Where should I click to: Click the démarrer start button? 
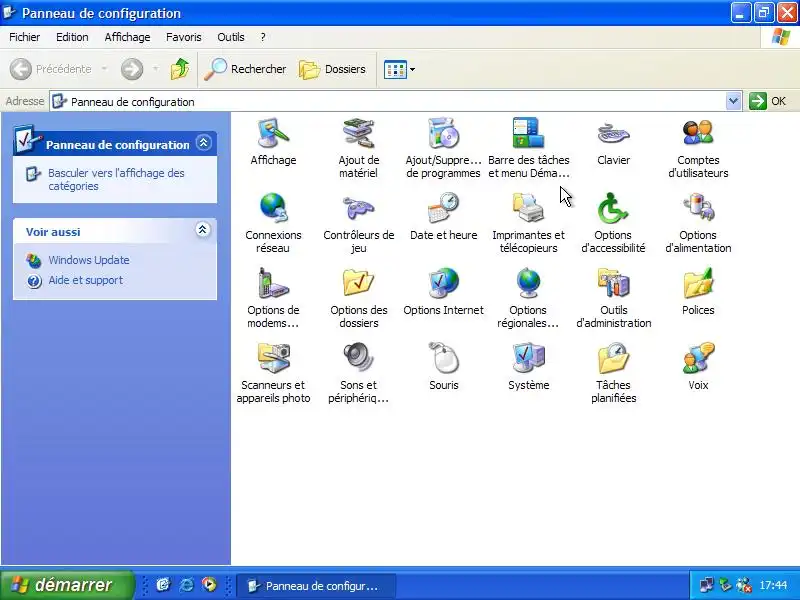pos(67,585)
